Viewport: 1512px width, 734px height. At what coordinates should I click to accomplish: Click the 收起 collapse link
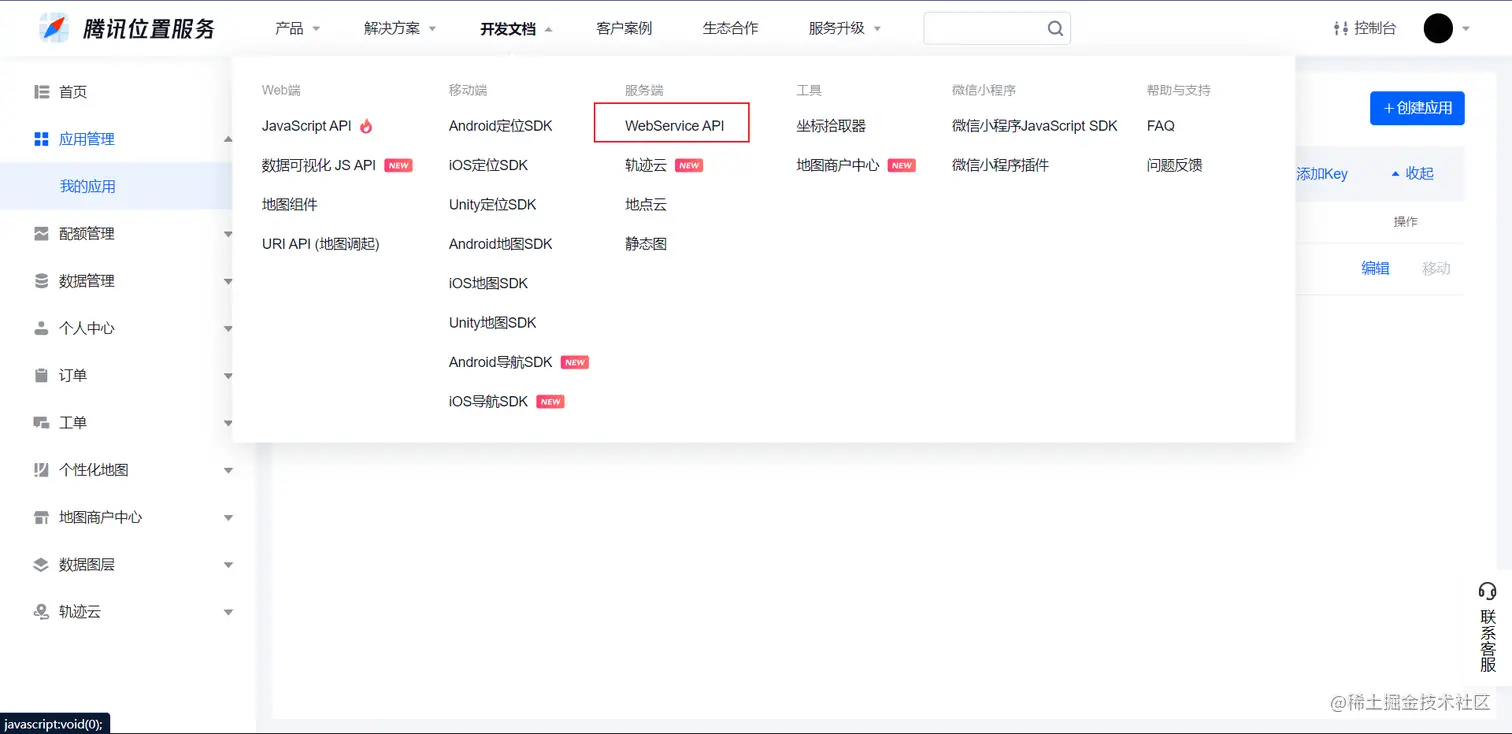(1412, 174)
